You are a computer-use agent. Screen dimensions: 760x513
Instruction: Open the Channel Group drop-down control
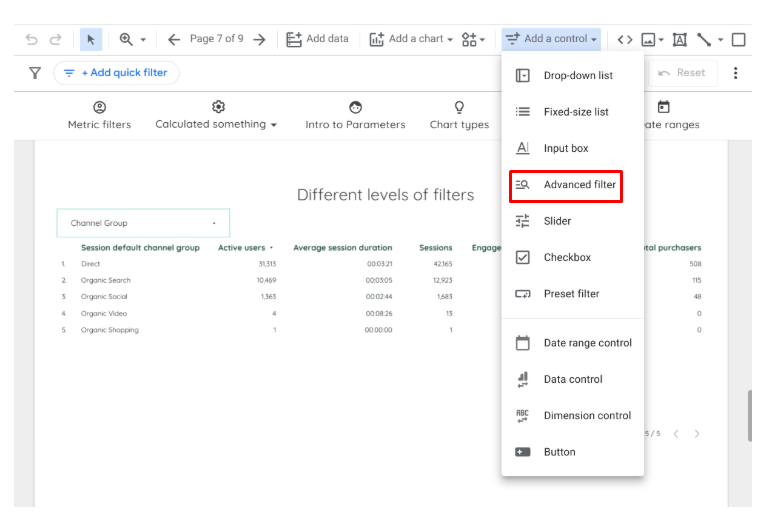[x=143, y=223]
